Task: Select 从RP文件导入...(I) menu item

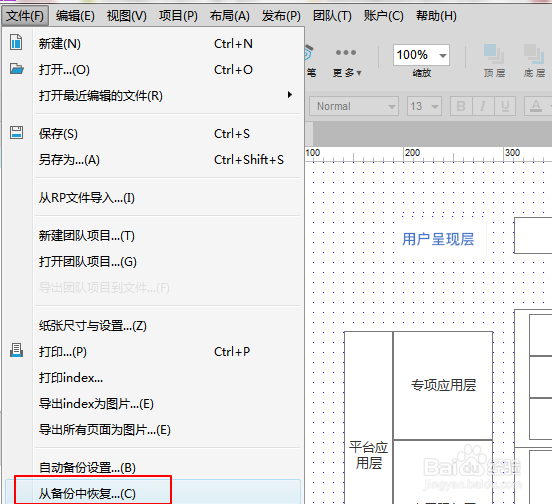Action: click(153, 198)
